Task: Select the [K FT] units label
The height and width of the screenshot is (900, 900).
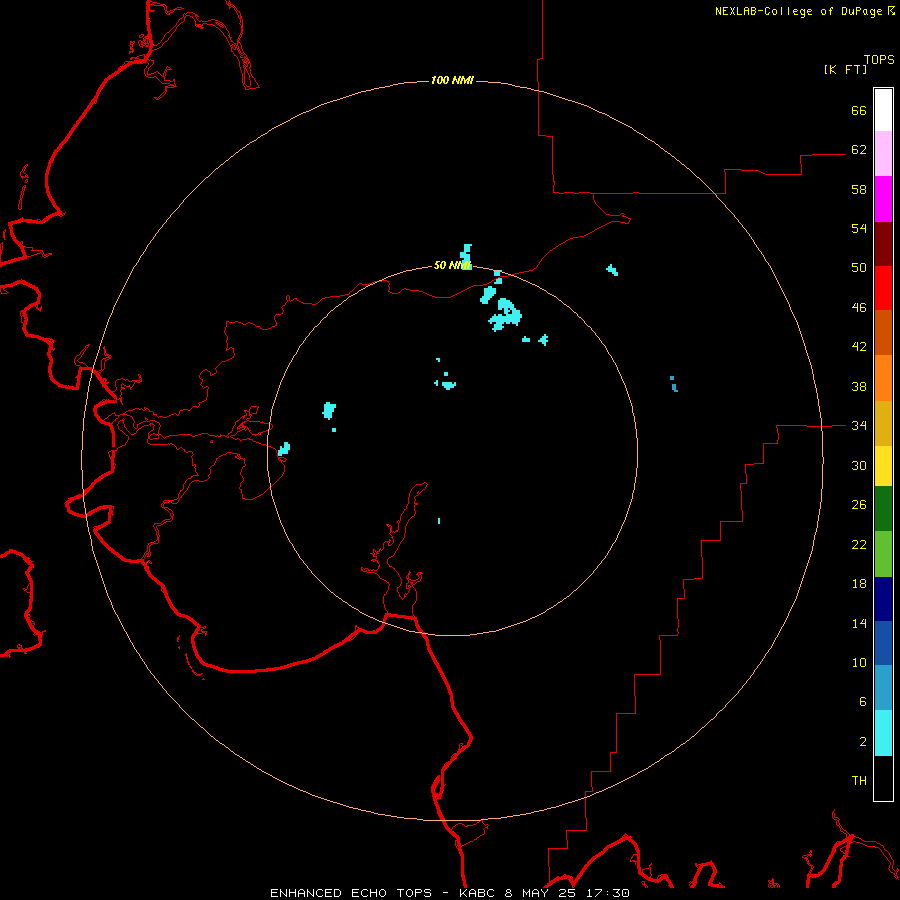Action: pyautogui.click(x=845, y=69)
